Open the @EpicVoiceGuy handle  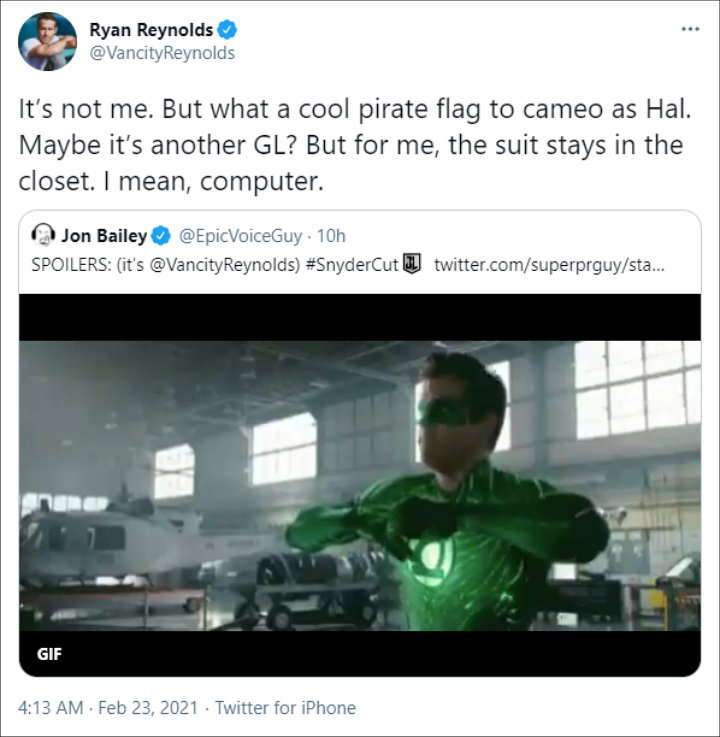240,236
